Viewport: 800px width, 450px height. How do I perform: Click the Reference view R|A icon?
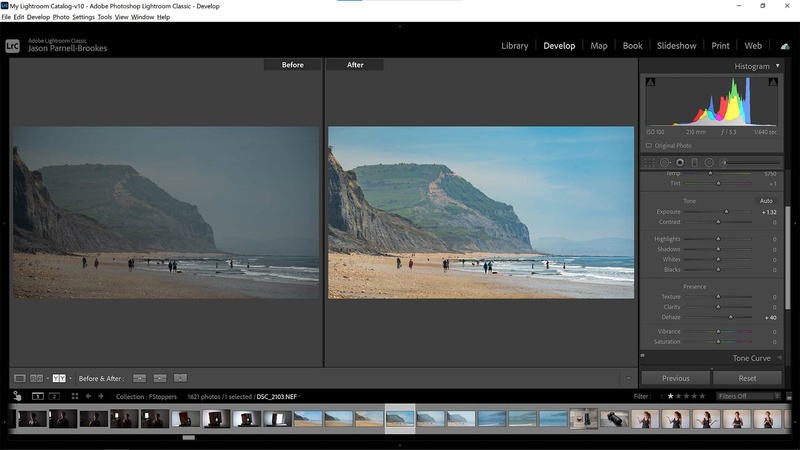point(37,378)
